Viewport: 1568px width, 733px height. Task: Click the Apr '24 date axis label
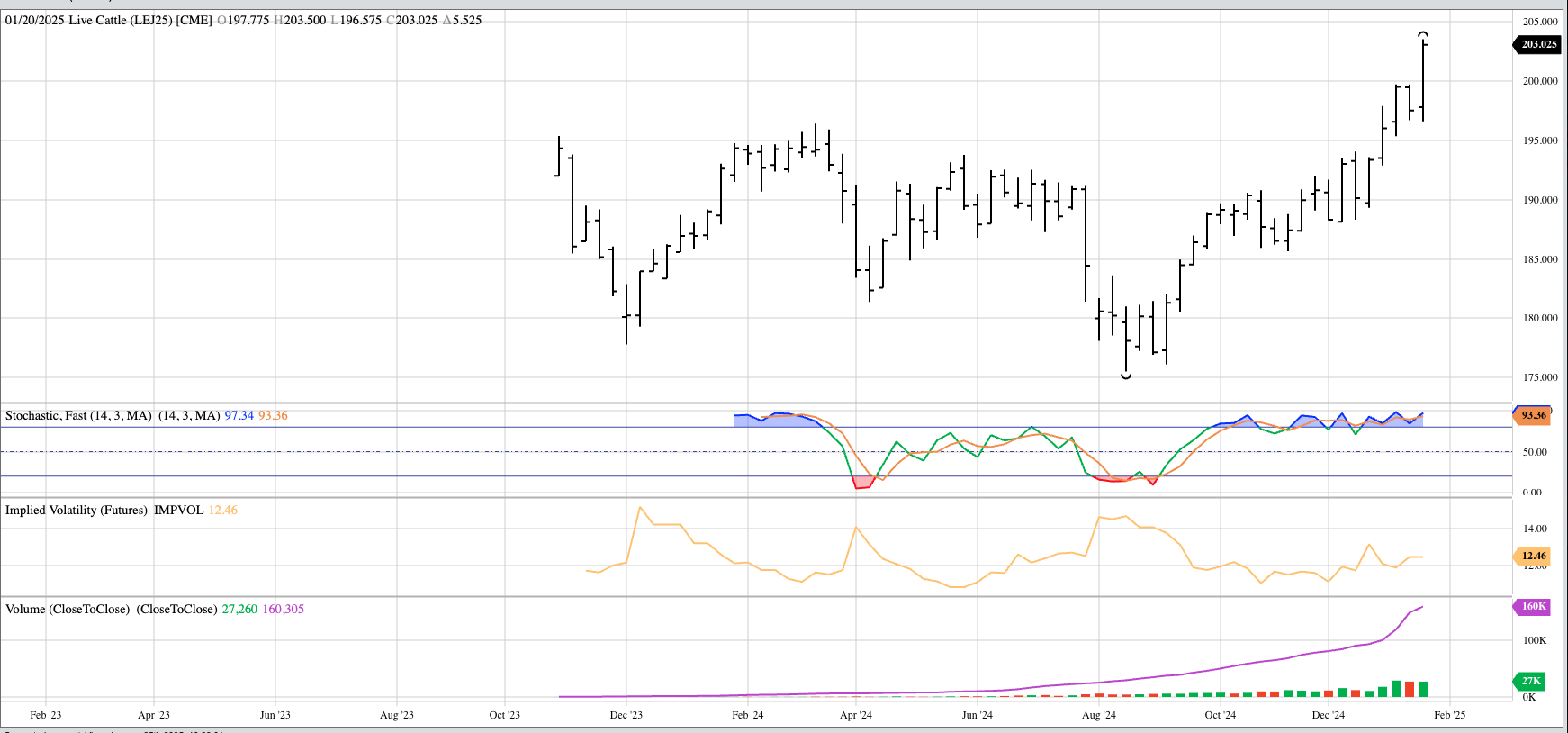click(855, 715)
